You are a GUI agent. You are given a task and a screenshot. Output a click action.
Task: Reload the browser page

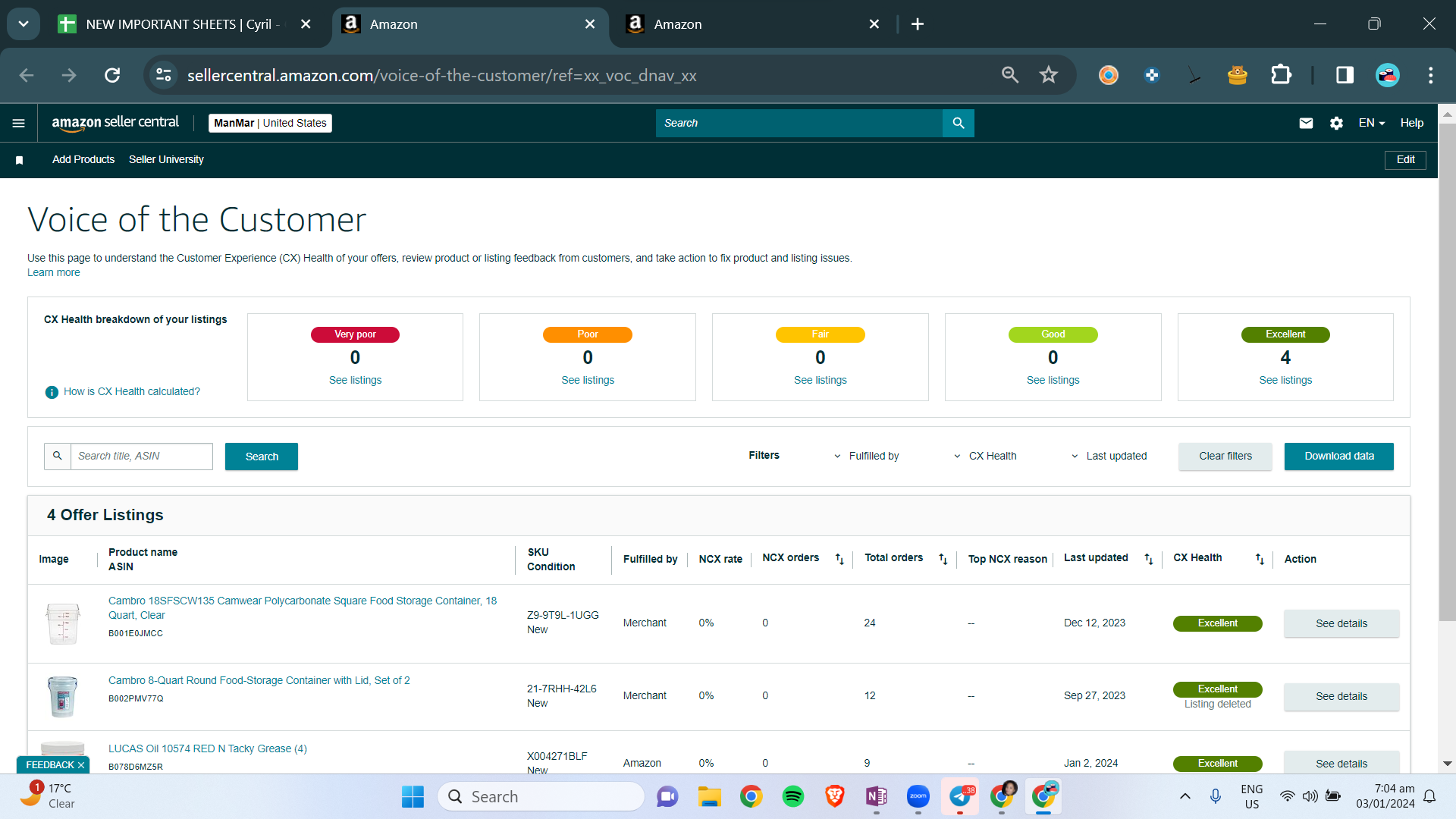coord(112,75)
